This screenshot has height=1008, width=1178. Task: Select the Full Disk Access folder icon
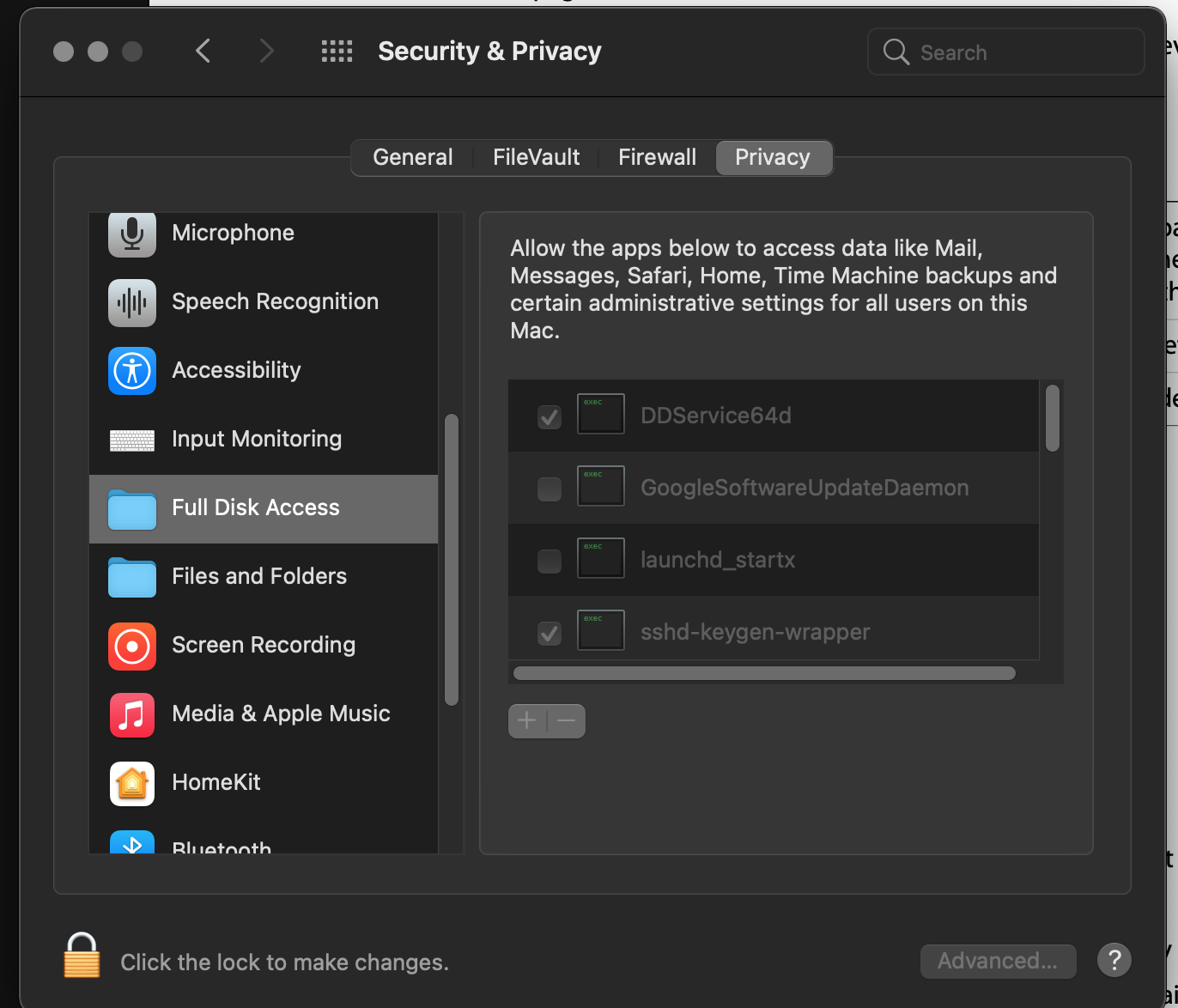131,508
